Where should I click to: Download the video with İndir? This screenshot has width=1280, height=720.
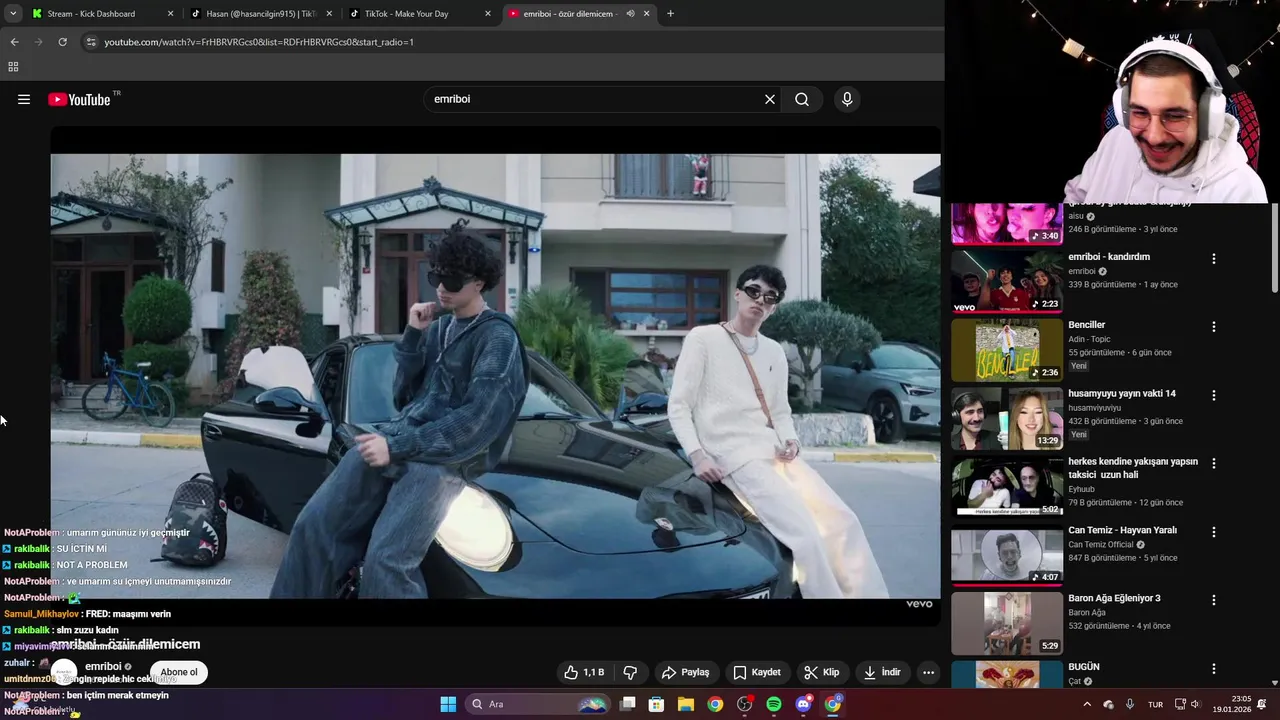pyautogui.click(x=882, y=672)
